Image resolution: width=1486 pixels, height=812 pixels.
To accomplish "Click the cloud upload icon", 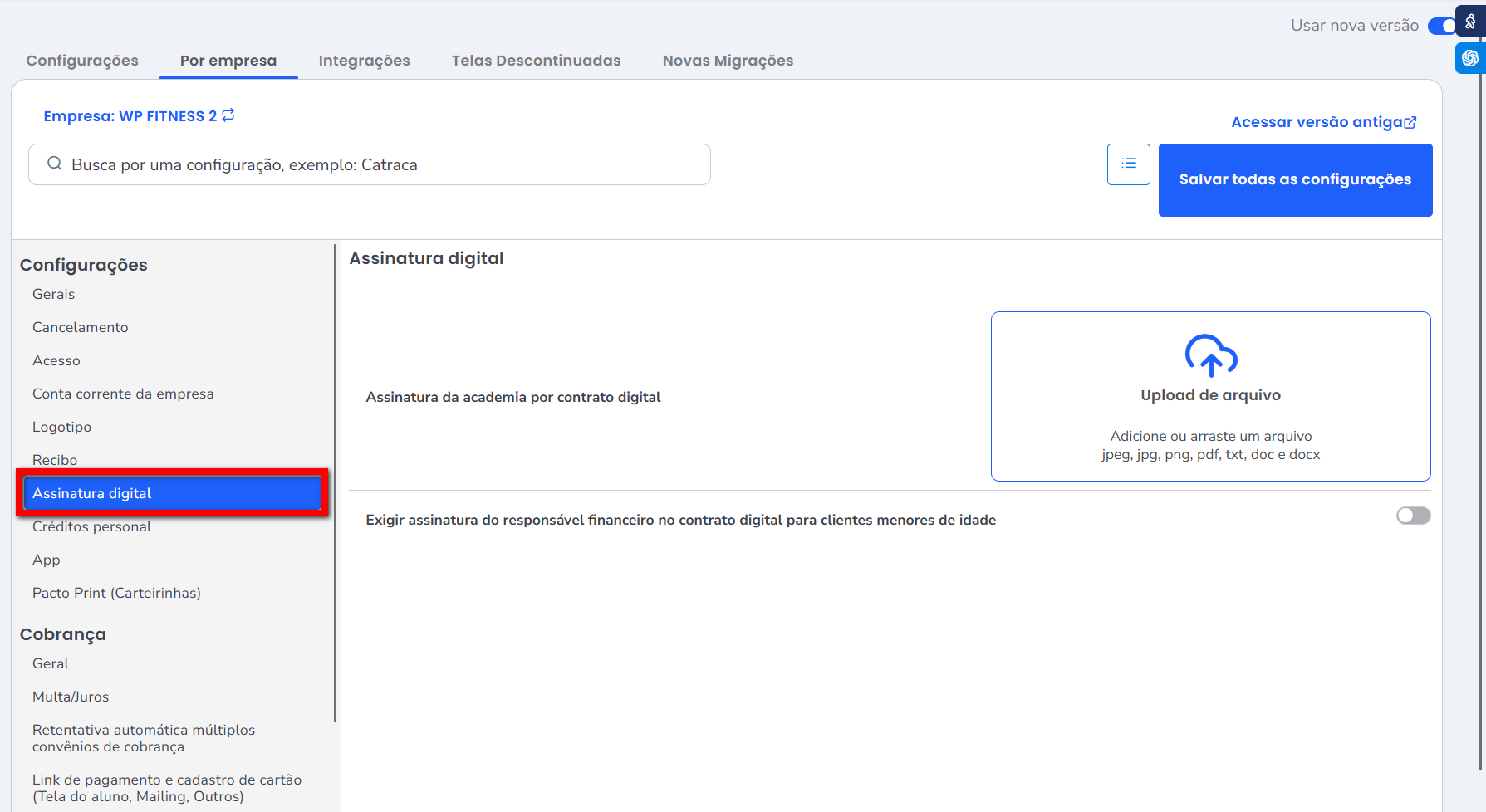I will 1210,355.
